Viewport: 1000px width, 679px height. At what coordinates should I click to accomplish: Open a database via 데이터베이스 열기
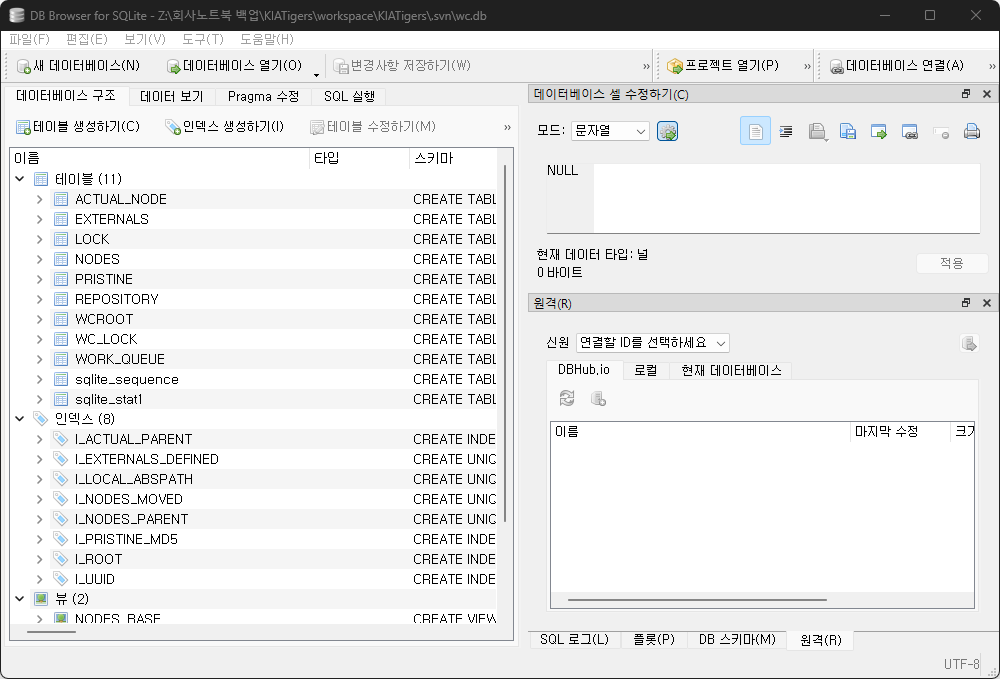[234, 66]
